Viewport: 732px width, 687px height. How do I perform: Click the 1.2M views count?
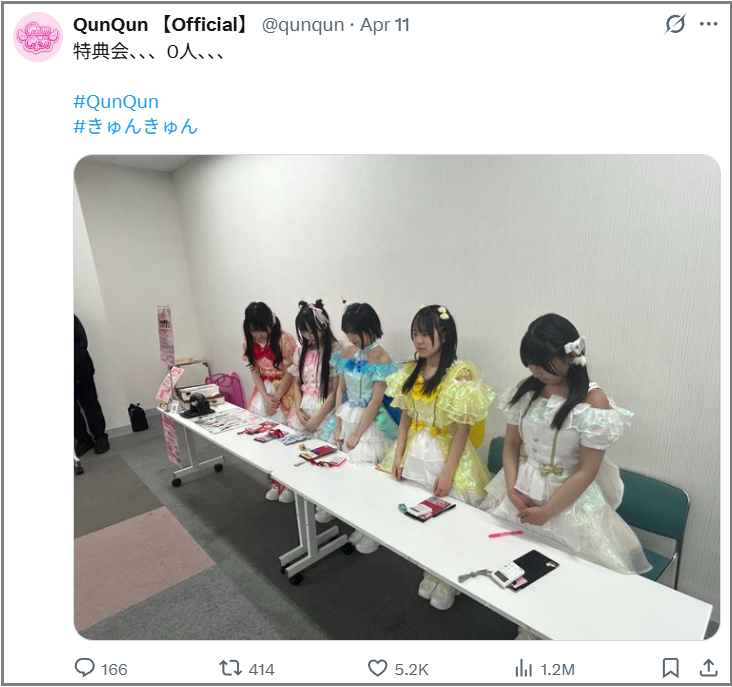pos(557,669)
